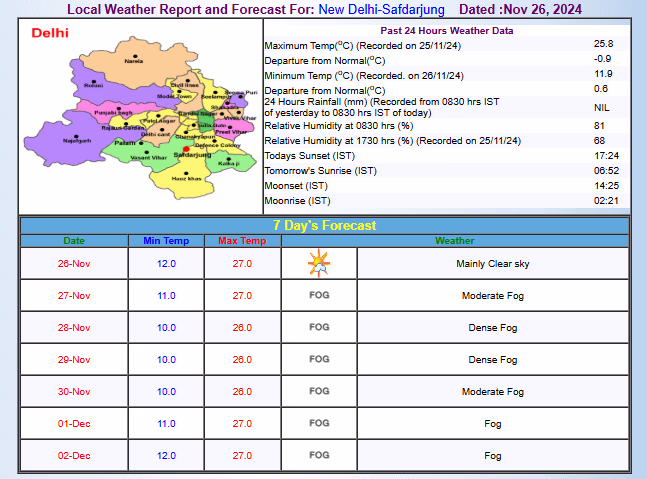Screen dimensions: 647x479
Task: Click the sunny weather icon for 26-Nov
Action: pyautogui.click(x=319, y=264)
